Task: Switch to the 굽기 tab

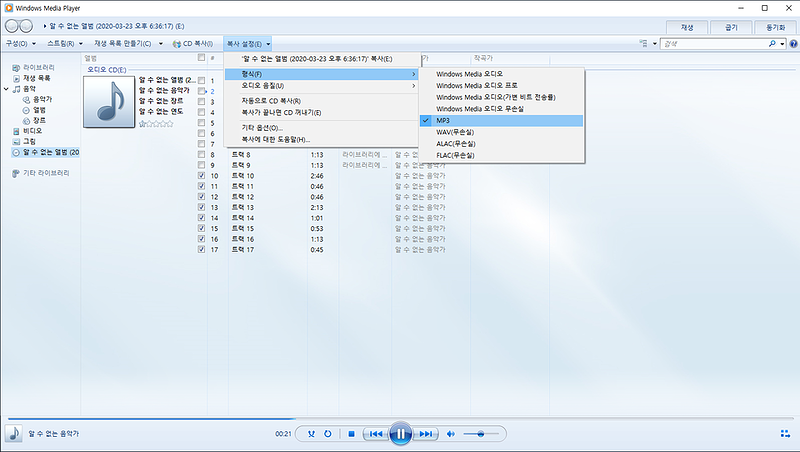Action: point(732,28)
